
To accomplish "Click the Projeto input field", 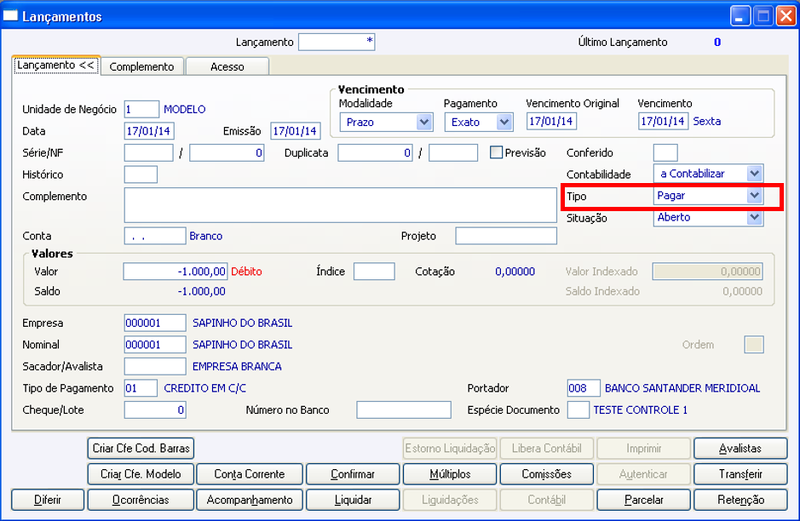I will pyautogui.click(x=506, y=236).
